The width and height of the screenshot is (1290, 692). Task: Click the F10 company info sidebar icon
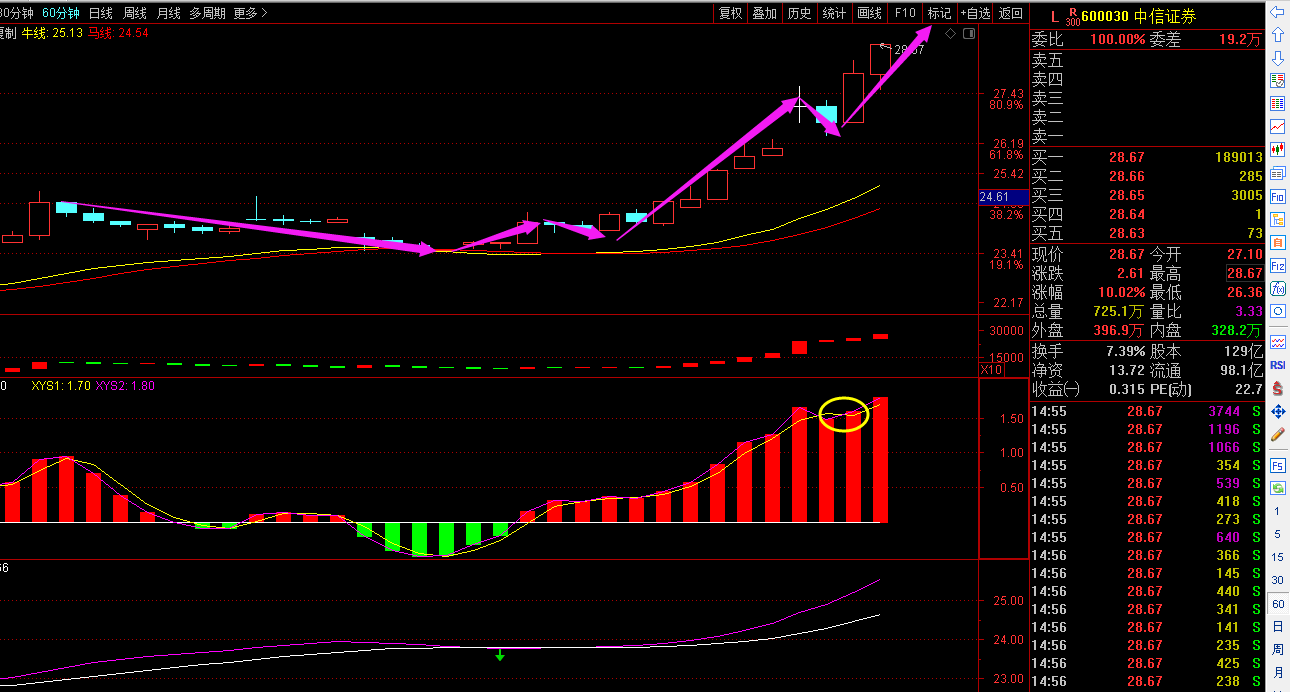pos(1278,196)
